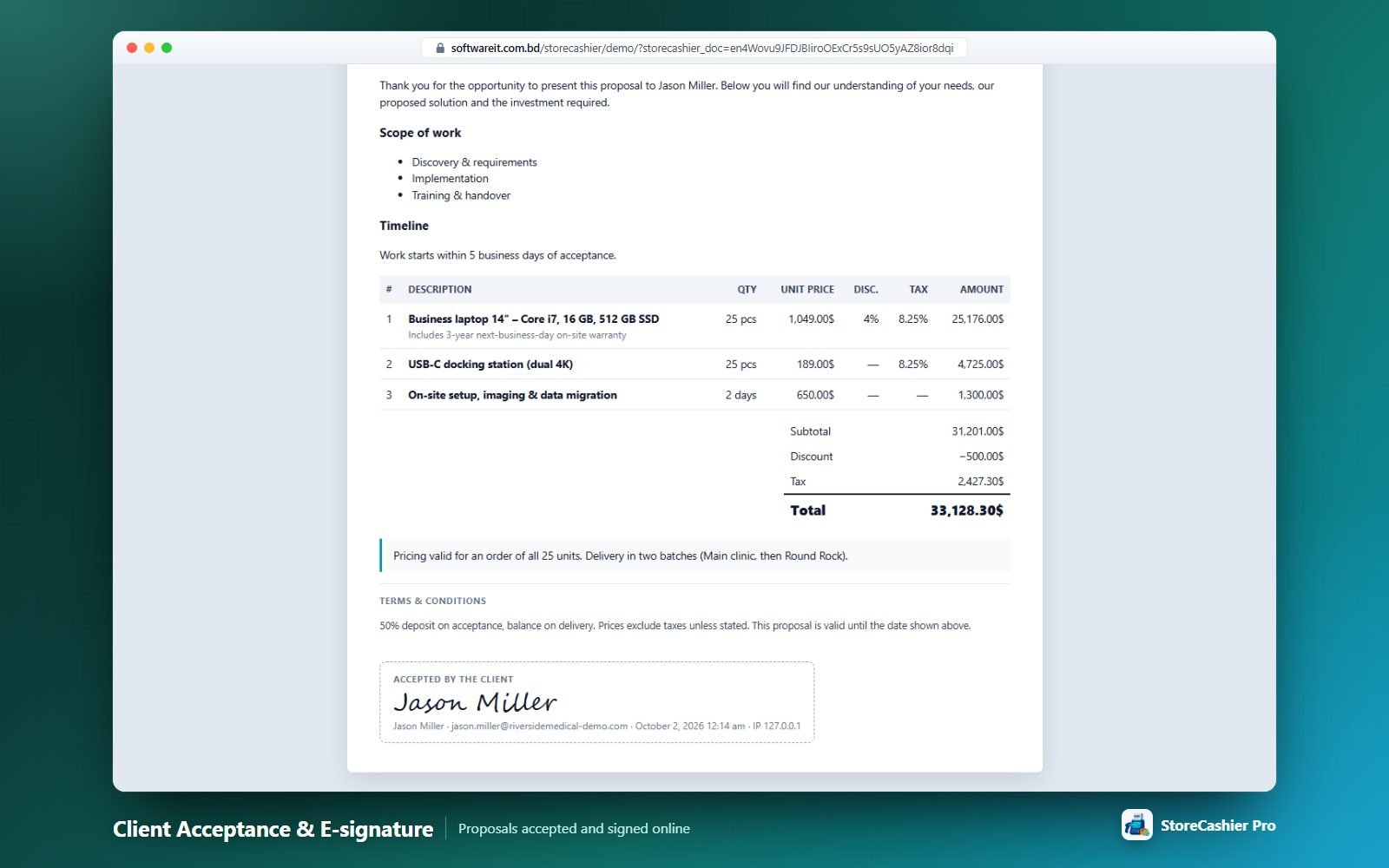Screen dimensions: 1389x868
Task: Click "Work starts within 5 business days" sentence
Action: click(497, 255)
